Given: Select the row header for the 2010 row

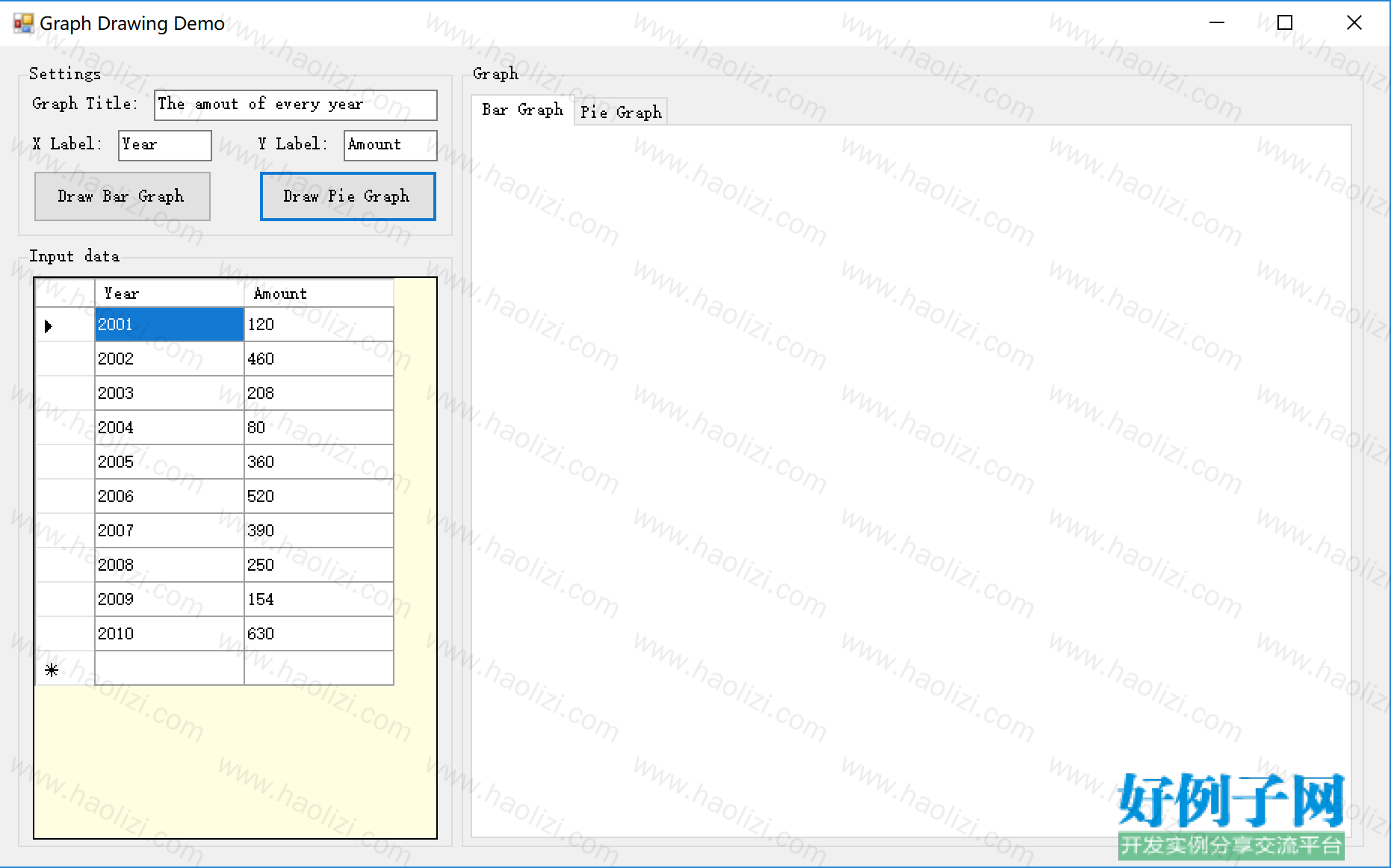Looking at the screenshot, I should click(65, 634).
